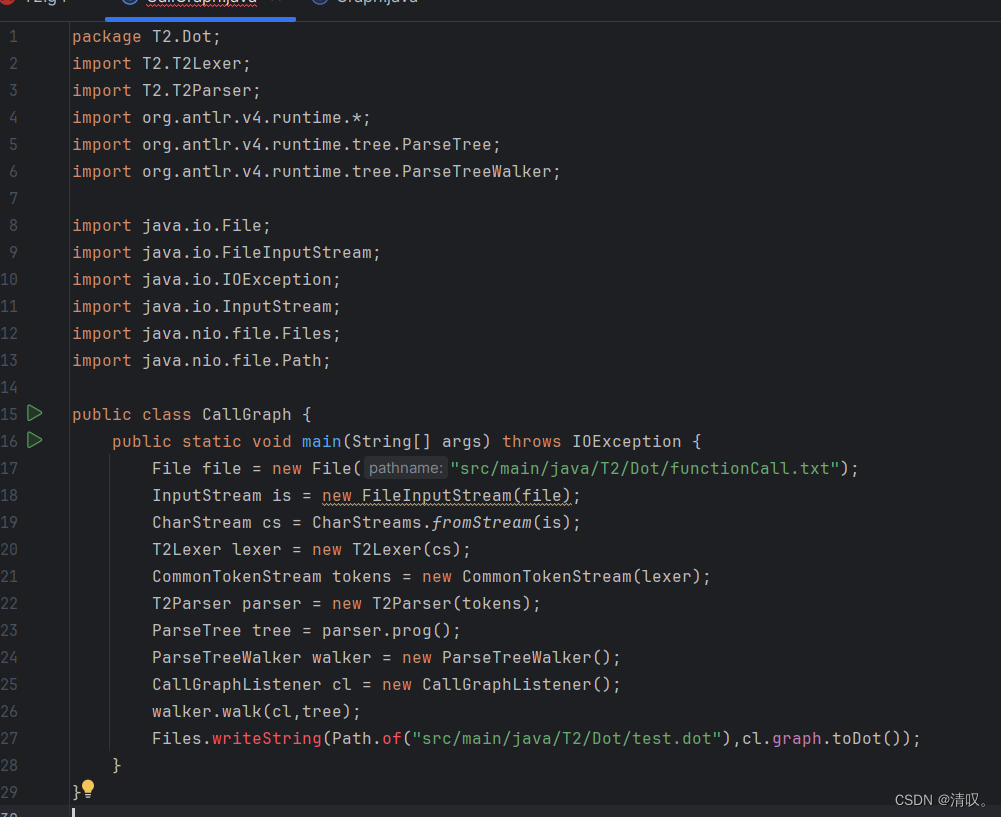Click the 'walker.walk(cl,tree);' statement
Screen dimensions: 1001x817
257,712
